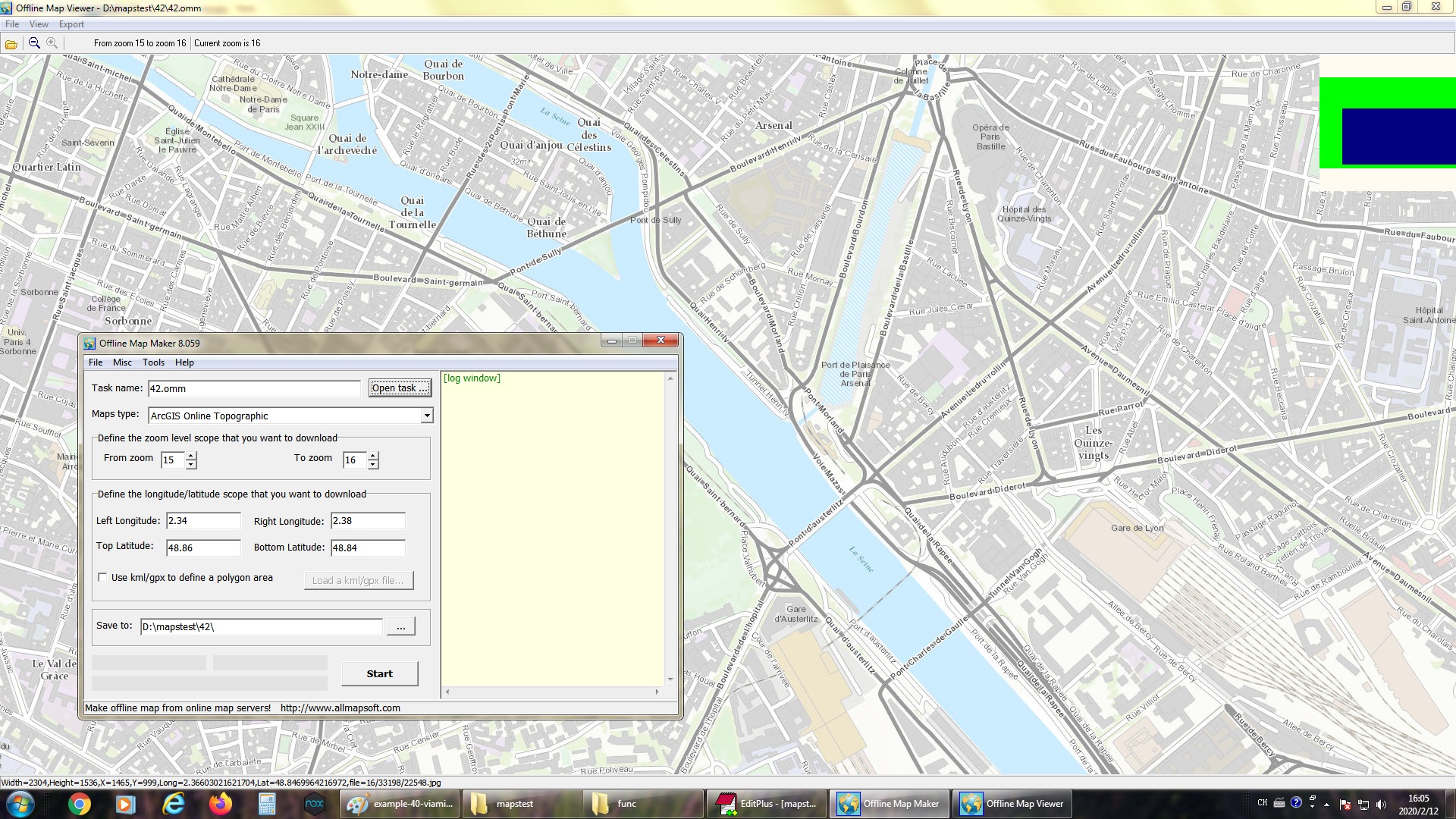1456x819 pixels.
Task: Enable Use kml/gpx polygon area checkbox
Action: tap(102, 578)
